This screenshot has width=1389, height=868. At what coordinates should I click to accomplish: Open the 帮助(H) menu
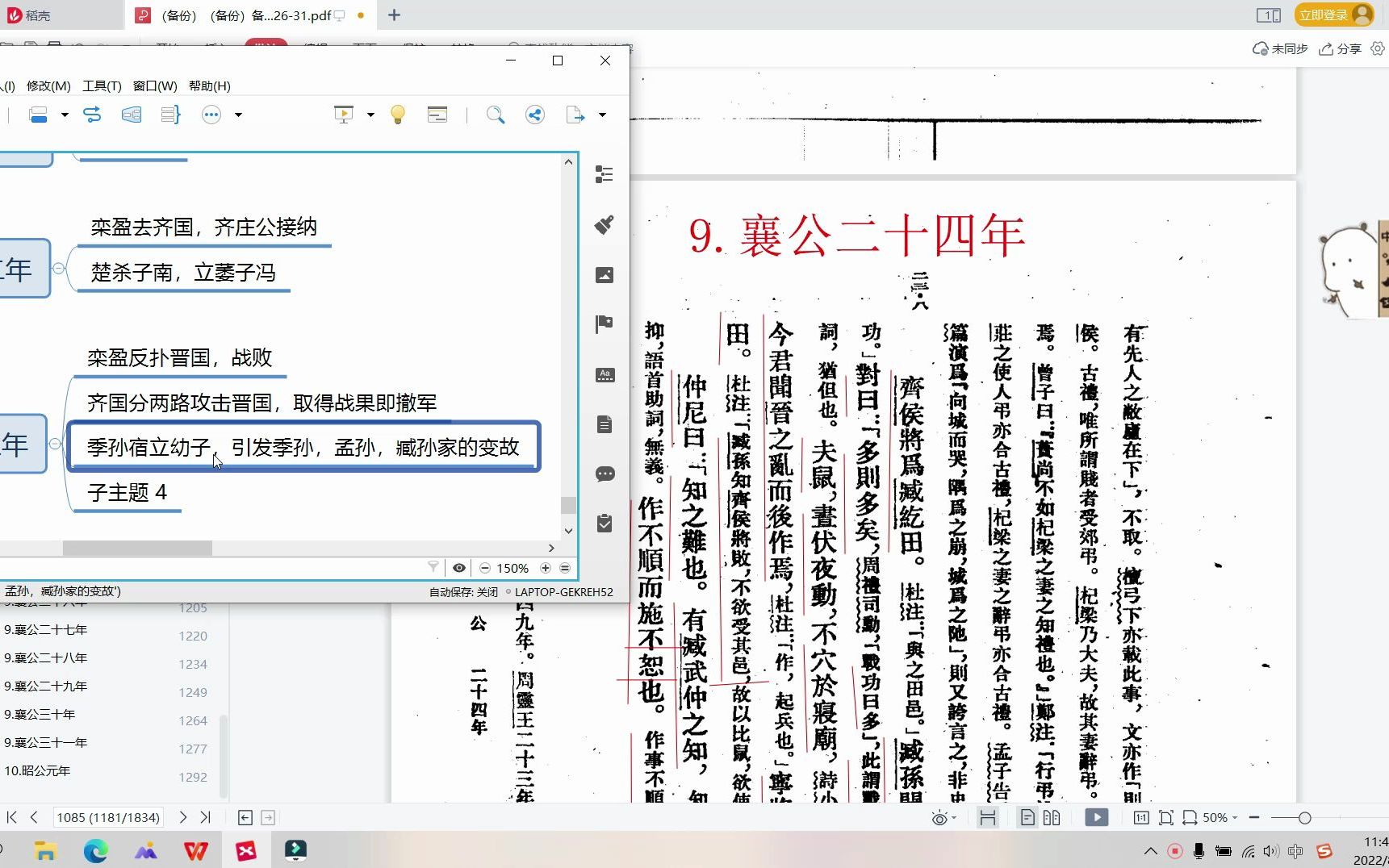click(x=210, y=86)
